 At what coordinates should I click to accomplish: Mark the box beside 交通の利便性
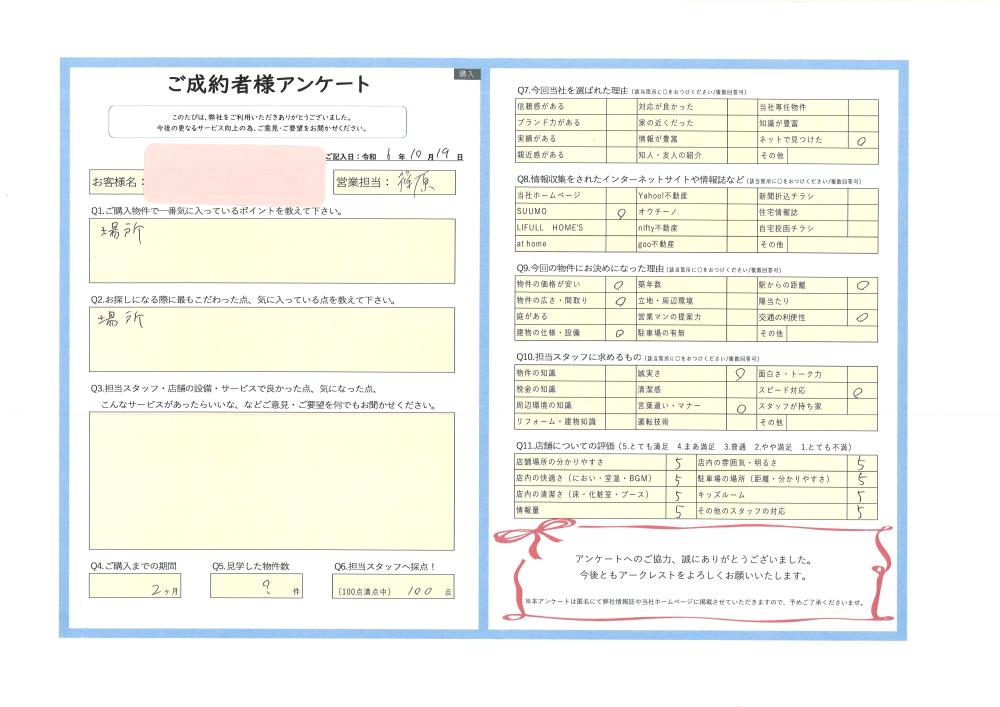862,317
